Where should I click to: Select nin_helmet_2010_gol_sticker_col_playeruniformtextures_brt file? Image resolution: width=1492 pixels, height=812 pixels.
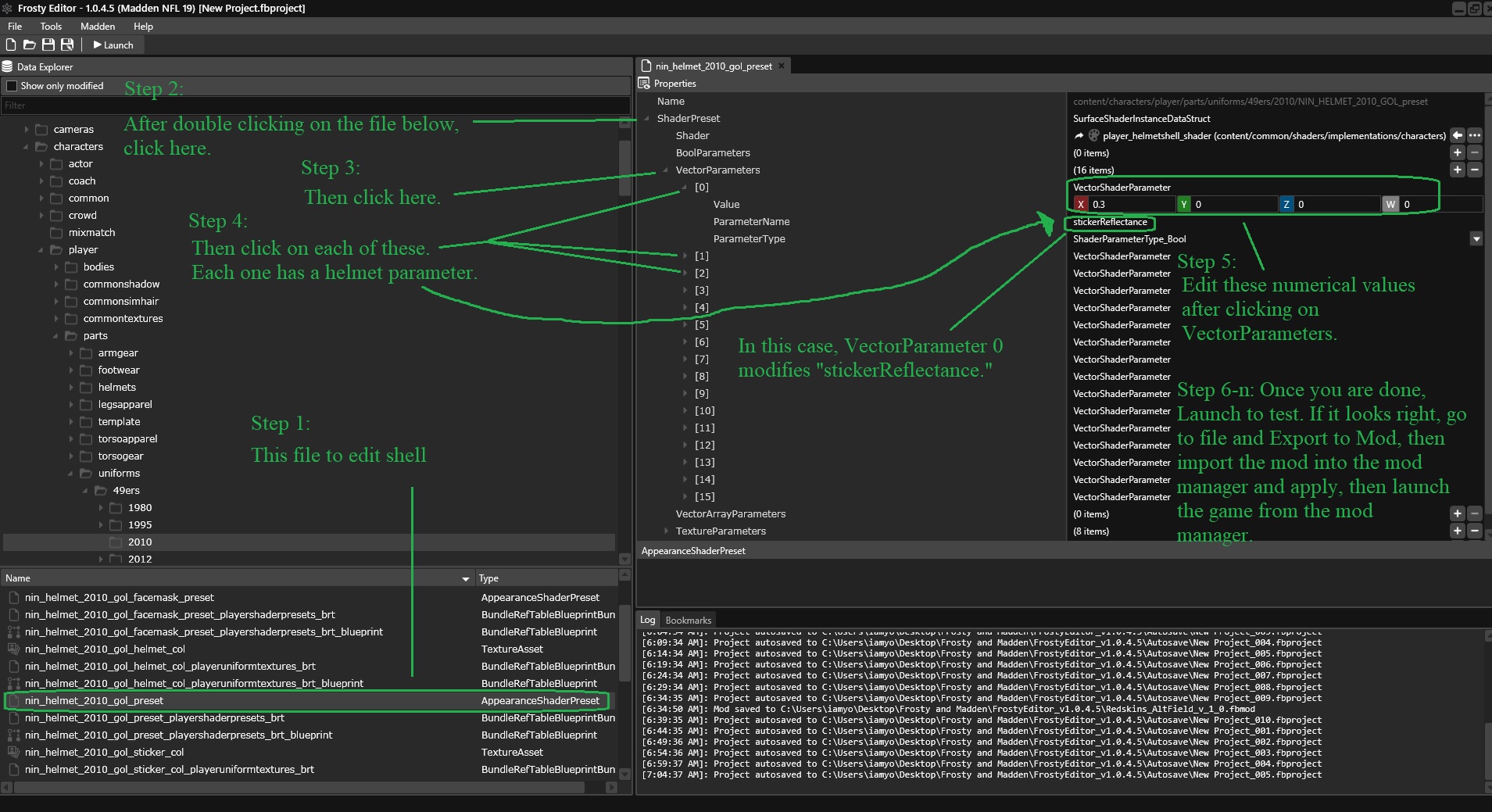(x=169, y=769)
